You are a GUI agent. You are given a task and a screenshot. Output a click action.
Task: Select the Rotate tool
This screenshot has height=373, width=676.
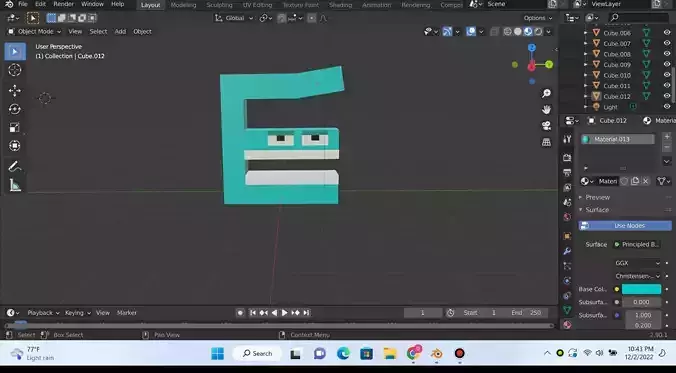point(15,109)
